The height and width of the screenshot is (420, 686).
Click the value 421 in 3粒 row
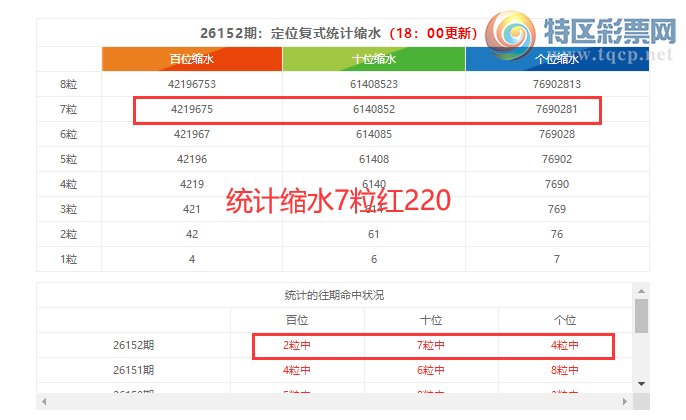click(x=192, y=209)
